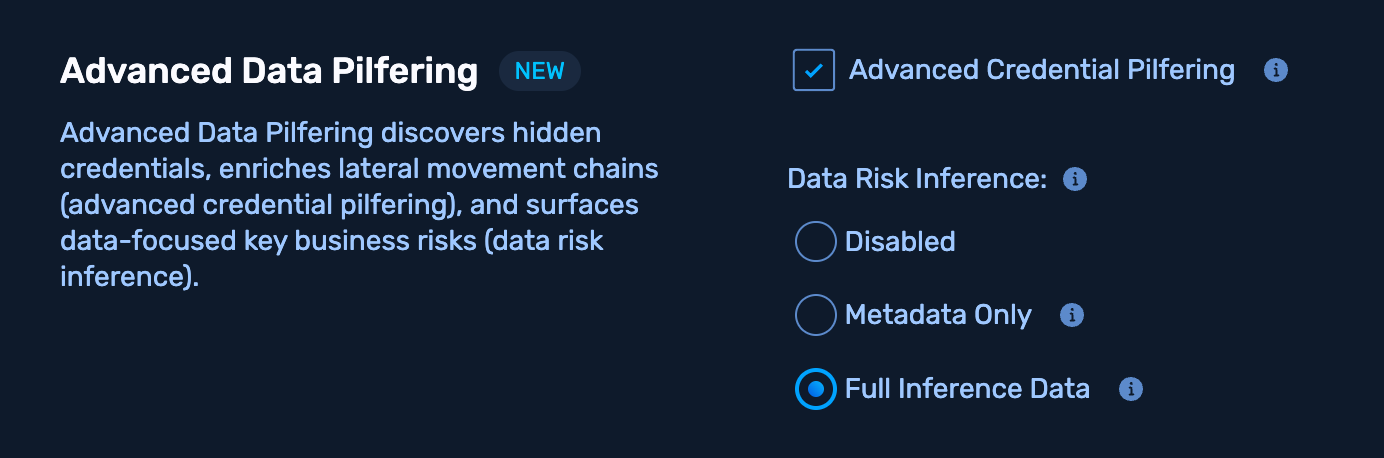
Task: Click the Advanced Credential Pilfering label text
Action: (1041, 70)
